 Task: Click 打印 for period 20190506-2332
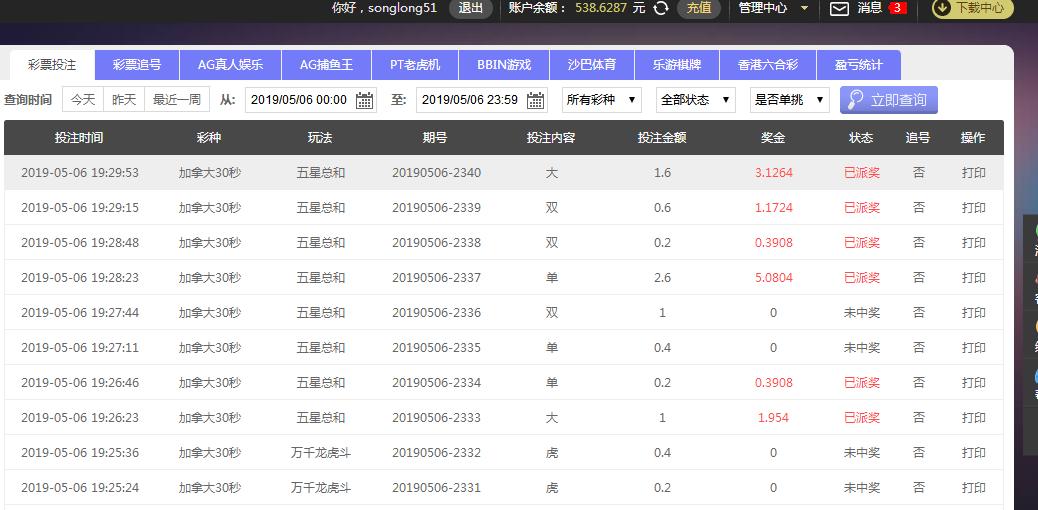(973, 453)
